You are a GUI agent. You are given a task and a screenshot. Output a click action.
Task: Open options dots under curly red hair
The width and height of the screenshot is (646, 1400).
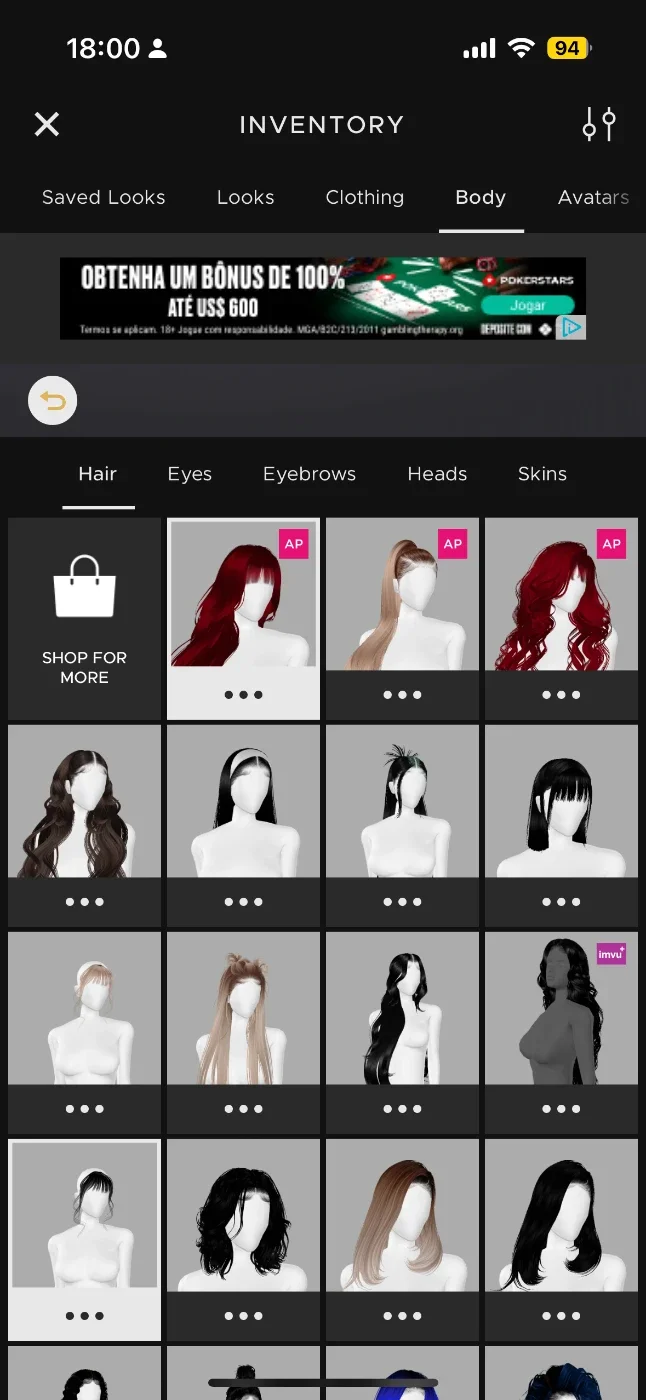(561, 695)
